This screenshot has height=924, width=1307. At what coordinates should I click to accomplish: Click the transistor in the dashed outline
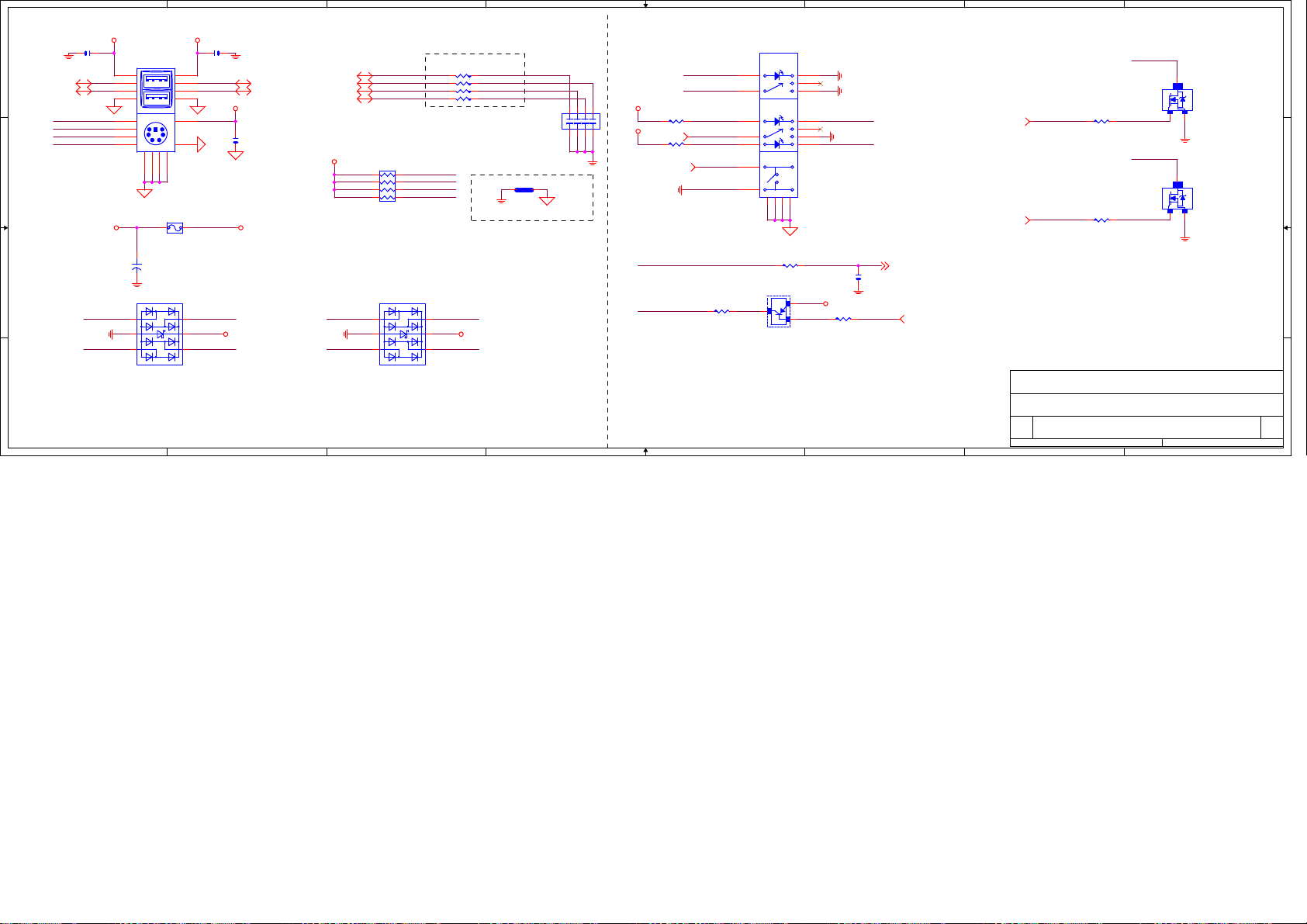[x=779, y=311]
